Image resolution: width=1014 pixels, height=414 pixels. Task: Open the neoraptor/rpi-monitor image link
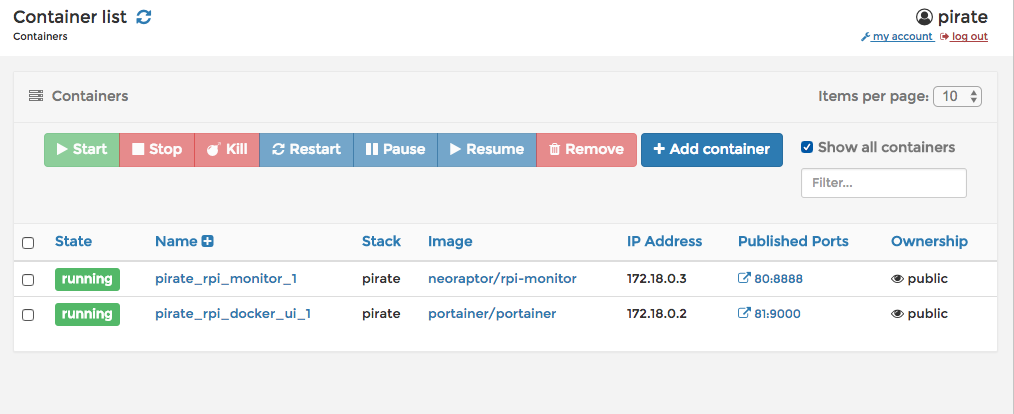pos(502,279)
